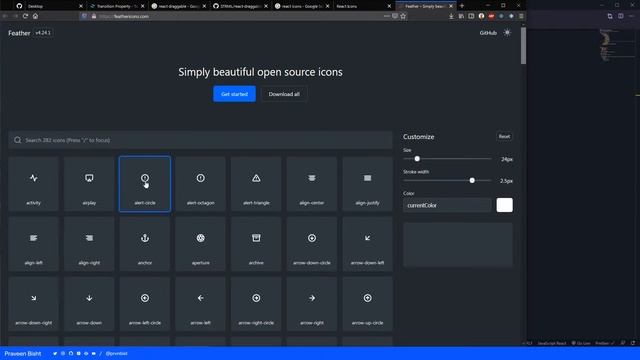640x360 pixels.
Task: Open a new browser tab
Action: (462, 6)
